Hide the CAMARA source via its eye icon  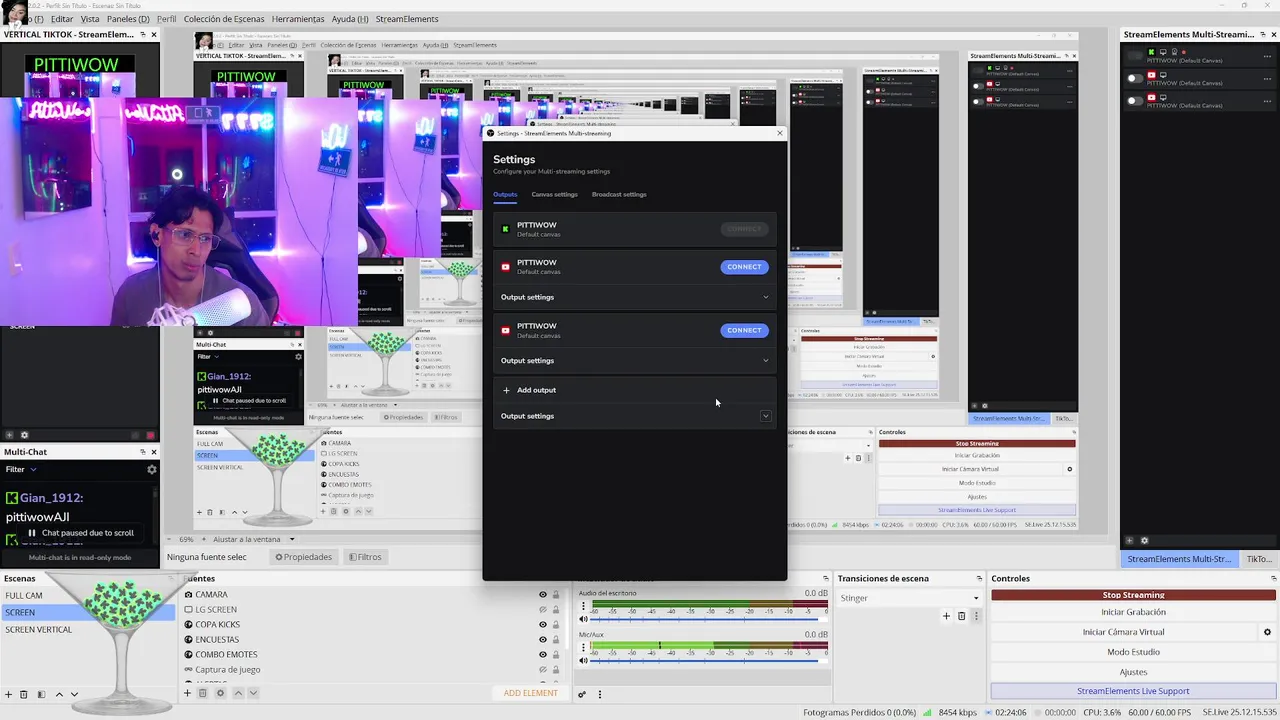543,595
